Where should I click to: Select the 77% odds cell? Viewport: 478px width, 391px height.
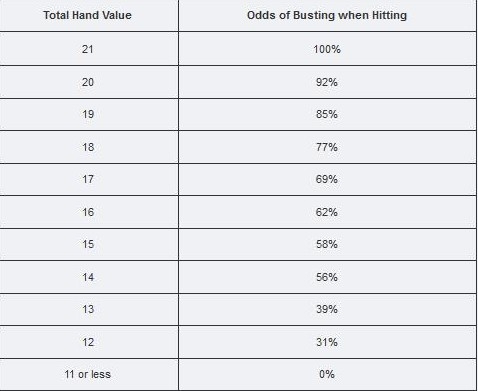pyautogui.click(x=327, y=147)
